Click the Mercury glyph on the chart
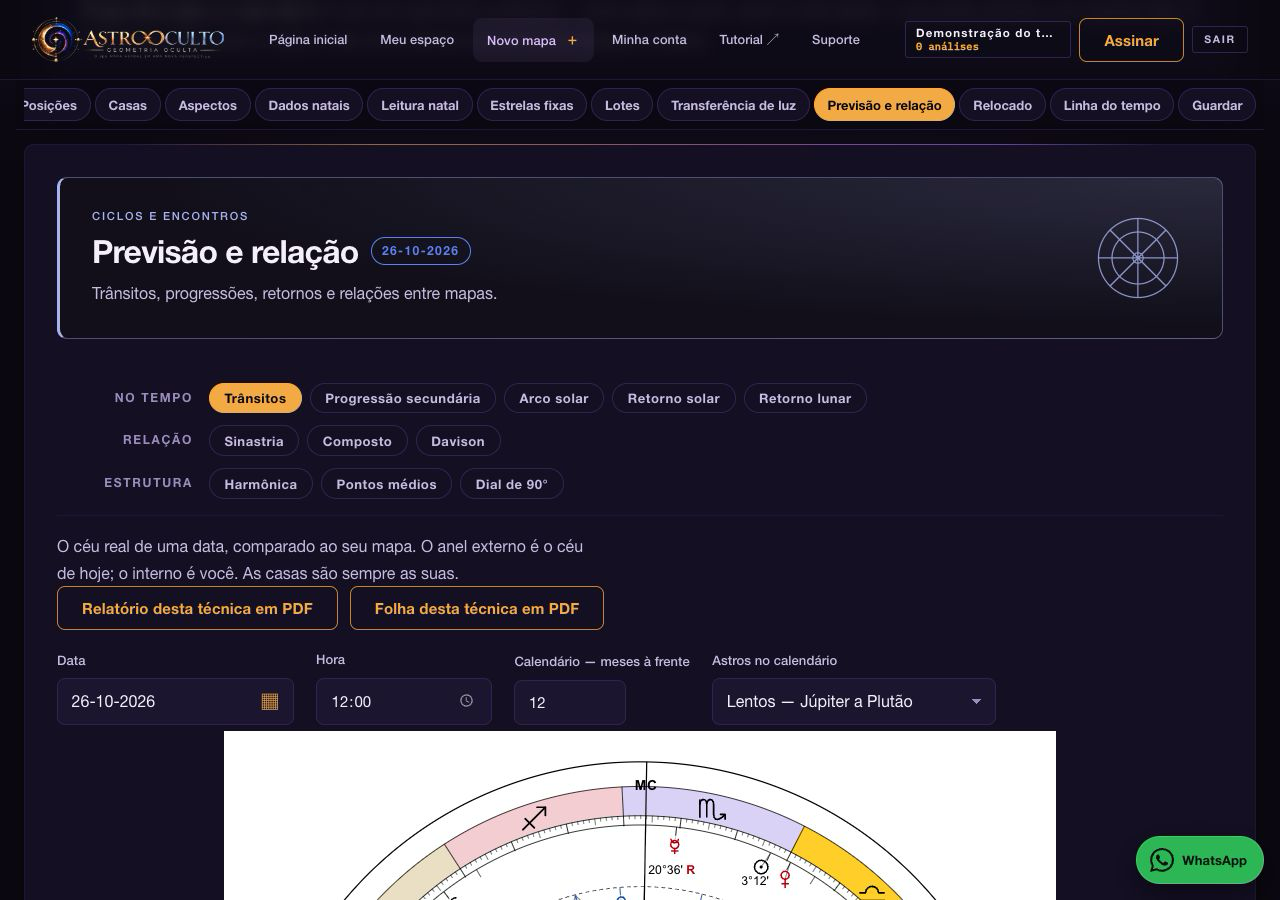Screen dimensions: 1280x900 tap(675, 846)
